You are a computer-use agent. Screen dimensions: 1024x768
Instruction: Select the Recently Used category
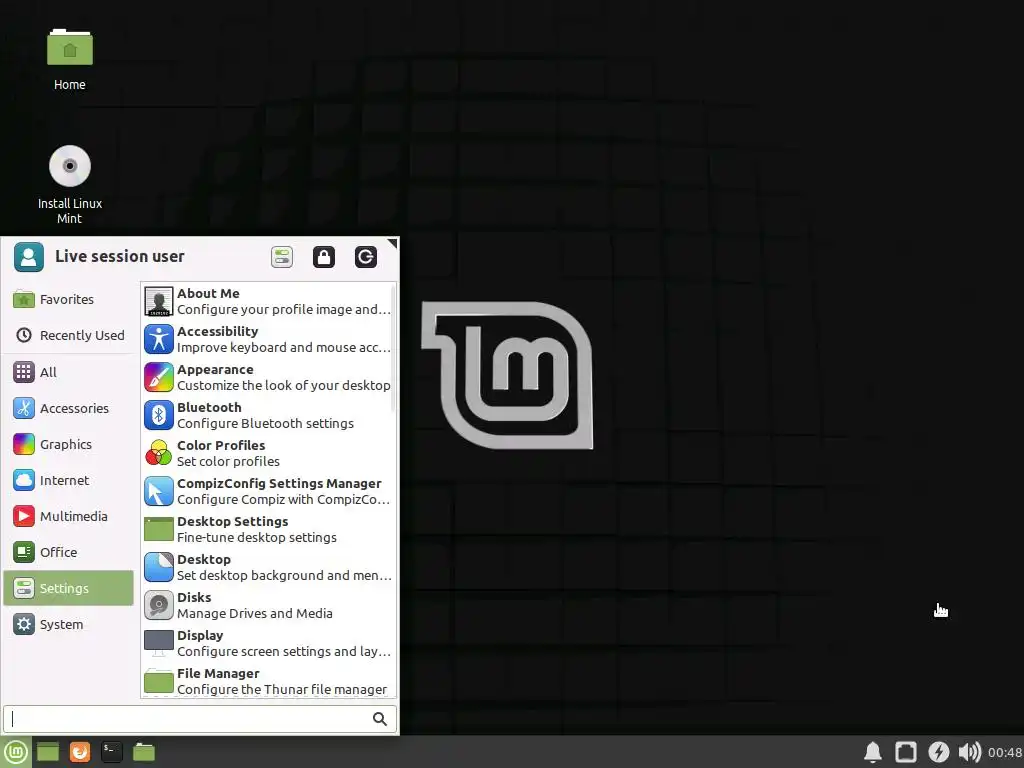[69, 335]
